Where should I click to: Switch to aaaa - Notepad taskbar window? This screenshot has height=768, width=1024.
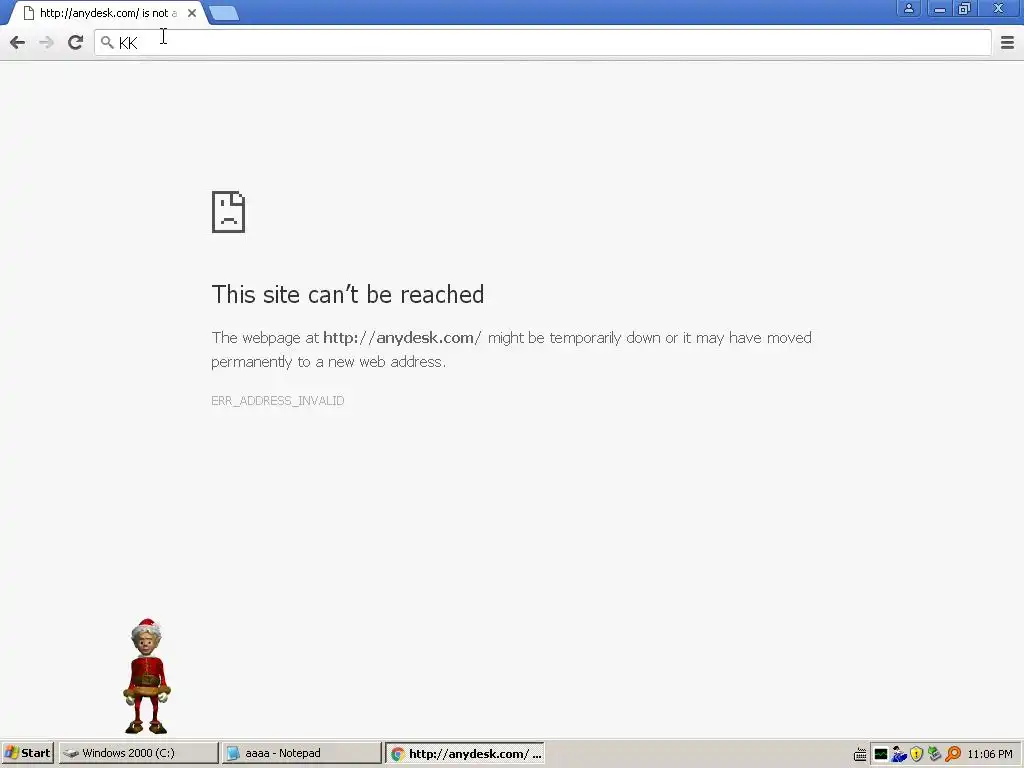(301, 753)
